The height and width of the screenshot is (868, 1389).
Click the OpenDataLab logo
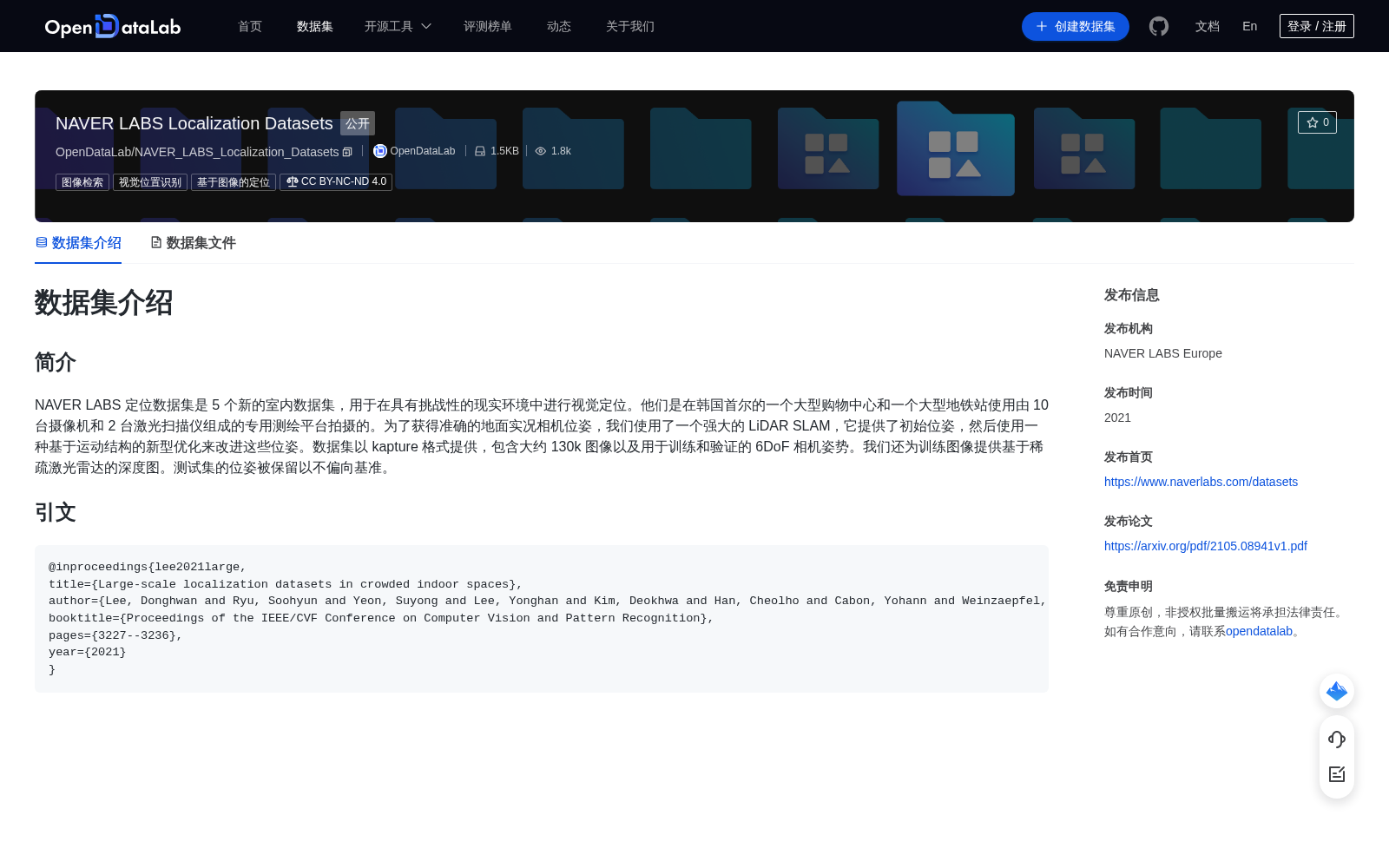113,26
